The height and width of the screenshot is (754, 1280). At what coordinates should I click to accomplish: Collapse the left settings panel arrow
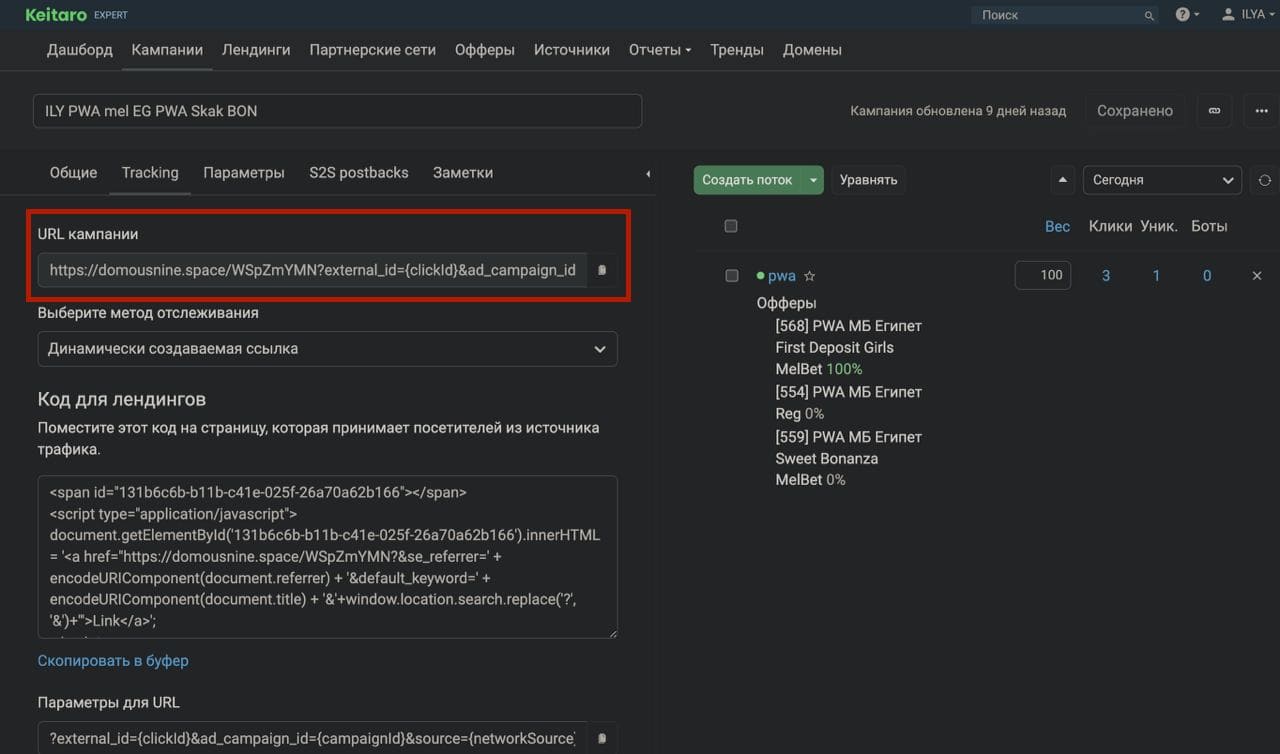[x=647, y=174]
